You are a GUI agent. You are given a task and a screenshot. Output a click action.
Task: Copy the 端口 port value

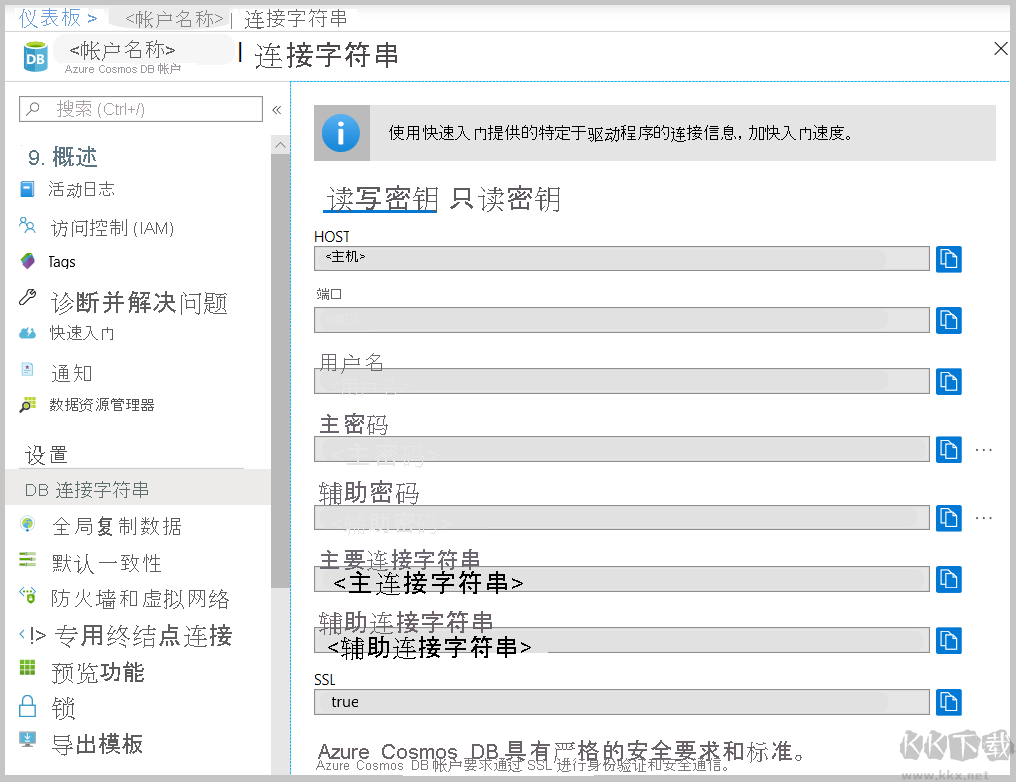[x=949, y=320]
